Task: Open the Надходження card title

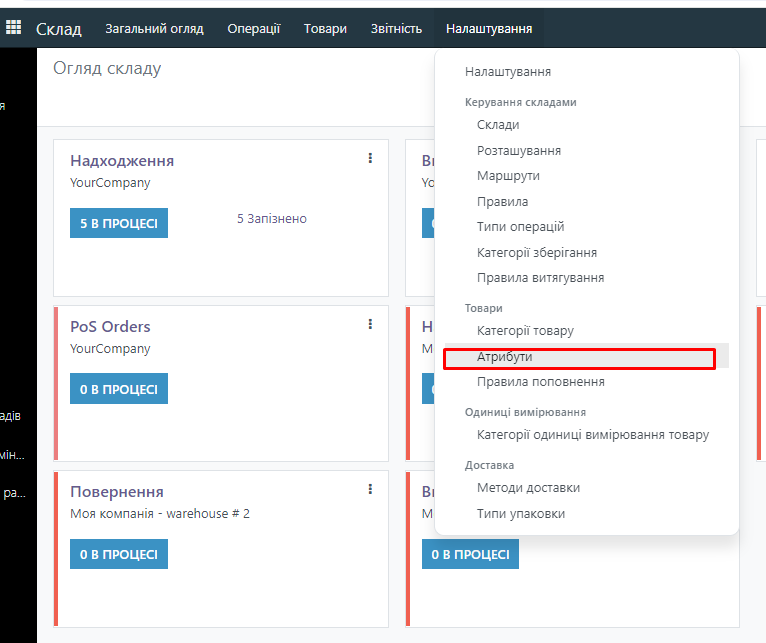Action: tap(122, 161)
